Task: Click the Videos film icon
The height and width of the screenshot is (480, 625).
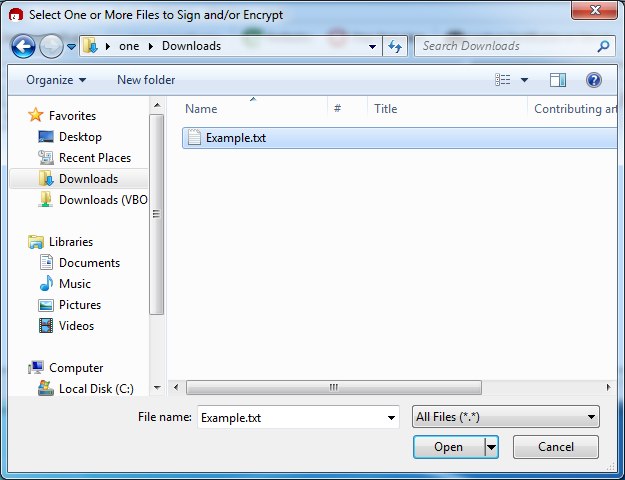Action: 46,326
